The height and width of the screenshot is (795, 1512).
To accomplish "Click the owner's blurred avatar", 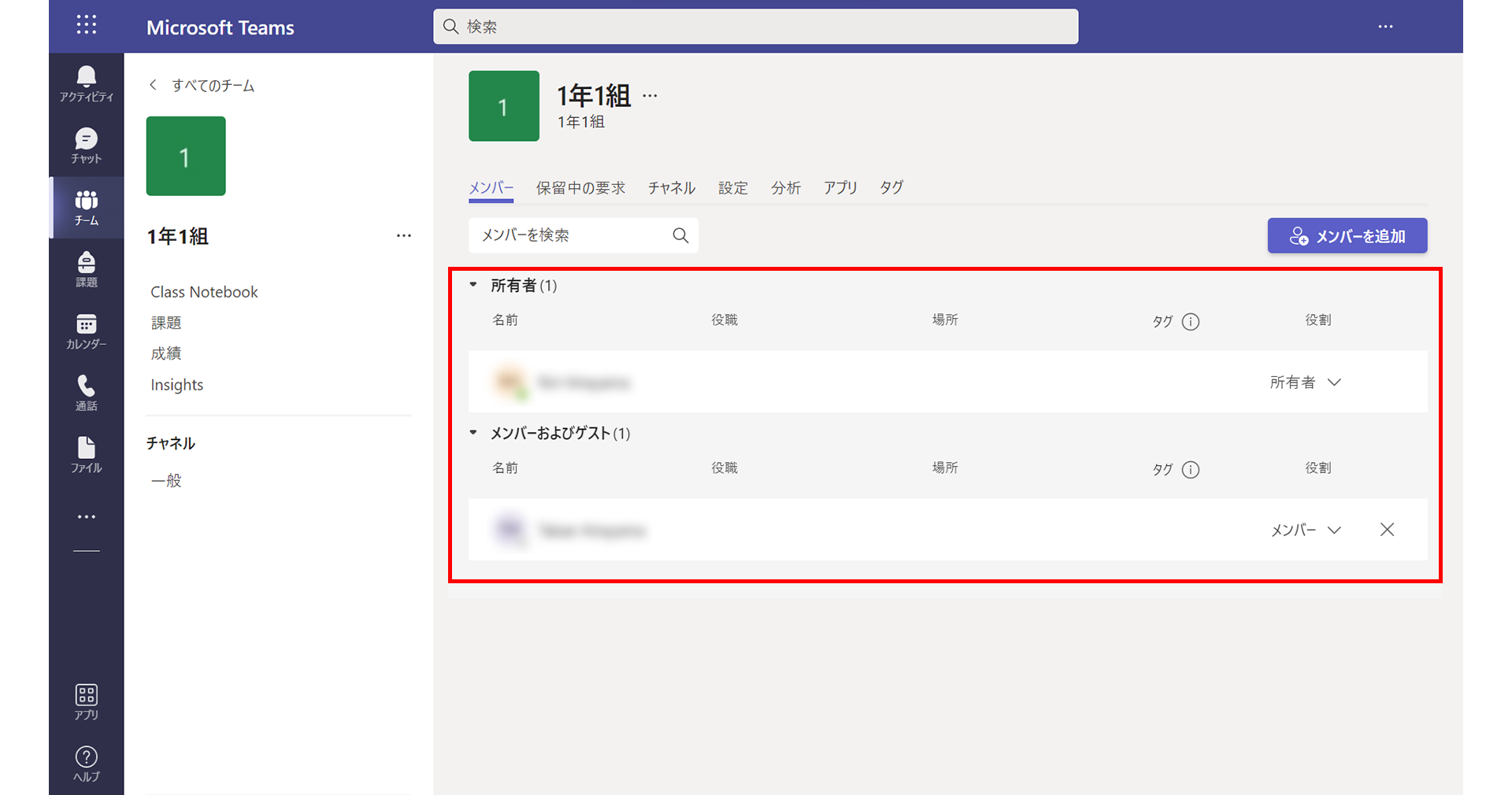I will (x=510, y=383).
